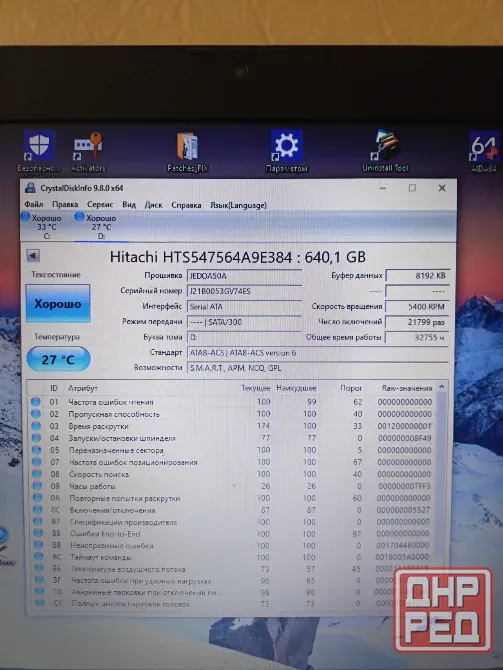The width and height of the screenshot is (503, 670).
Task: Select row 09 Часы работы
Action: click(x=232, y=486)
